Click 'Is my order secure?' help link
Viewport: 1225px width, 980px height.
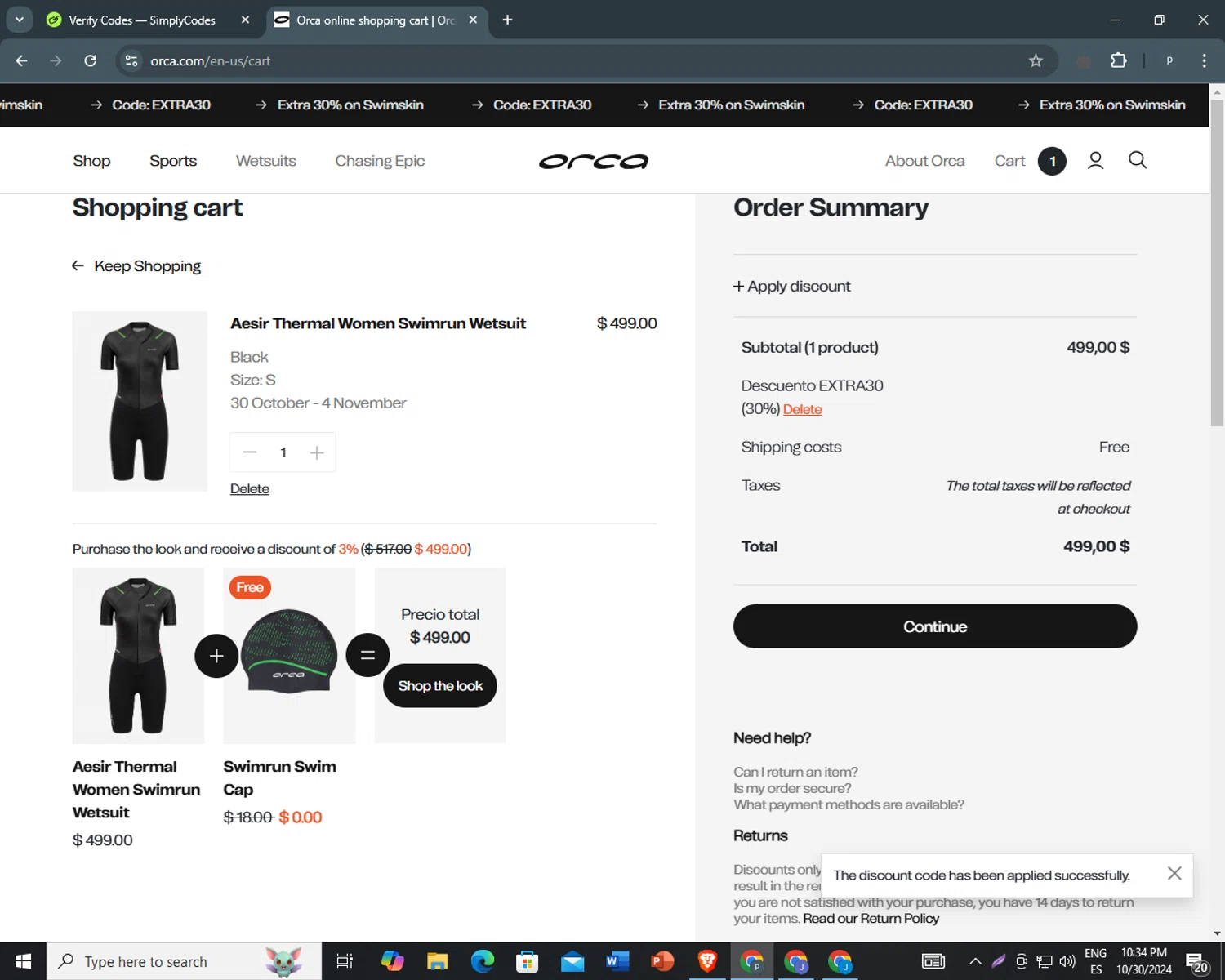[x=792, y=788]
